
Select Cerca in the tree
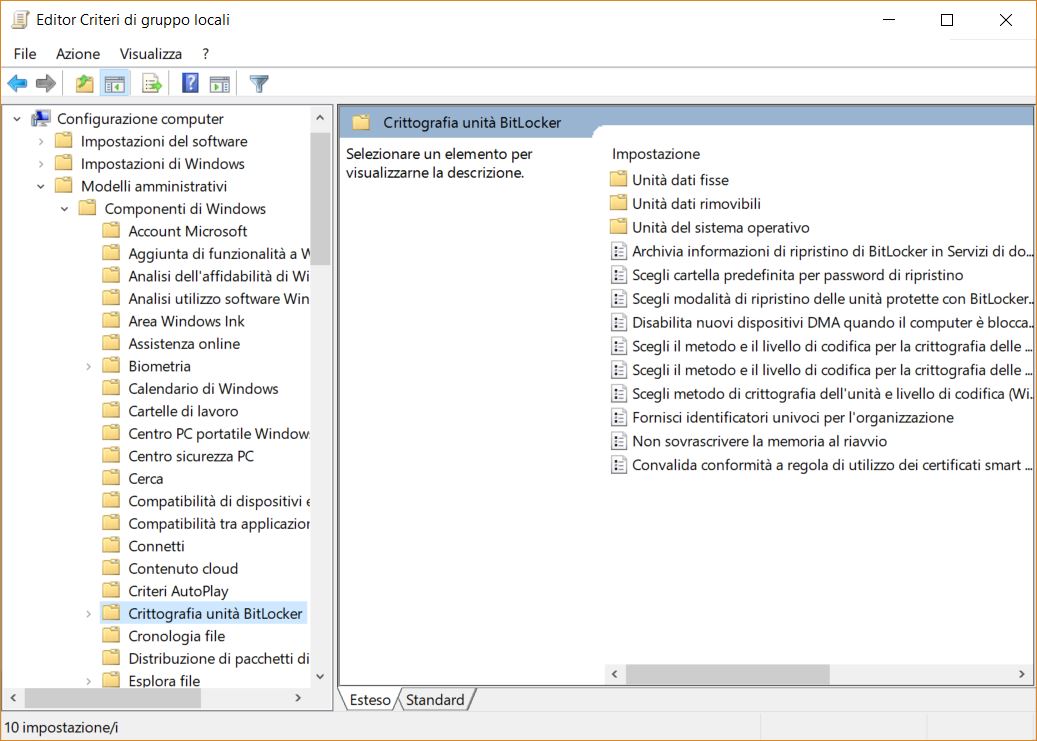(x=145, y=478)
